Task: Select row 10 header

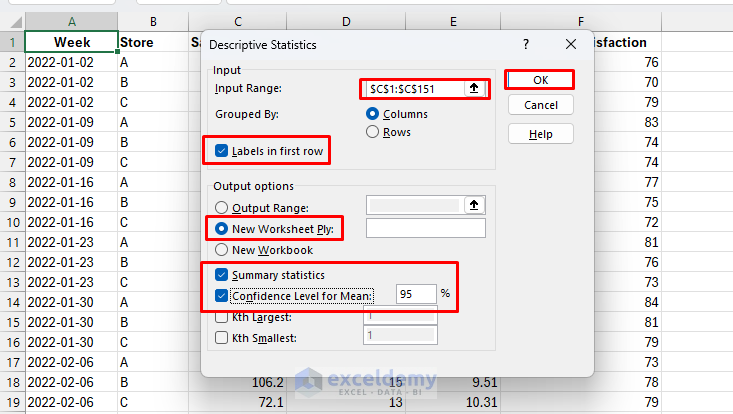Action: pos(12,222)
